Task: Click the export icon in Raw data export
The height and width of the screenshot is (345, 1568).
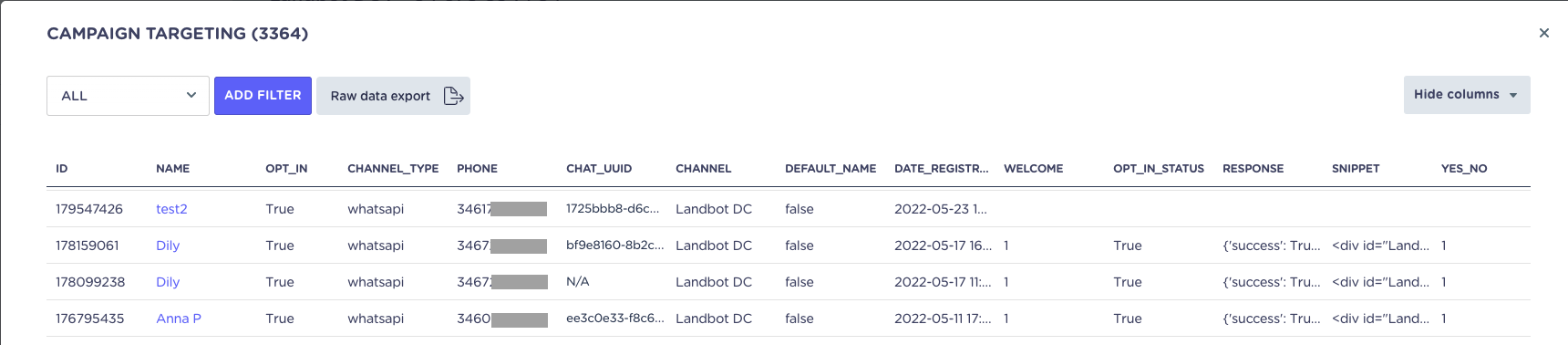Action: tap(453, 96)
